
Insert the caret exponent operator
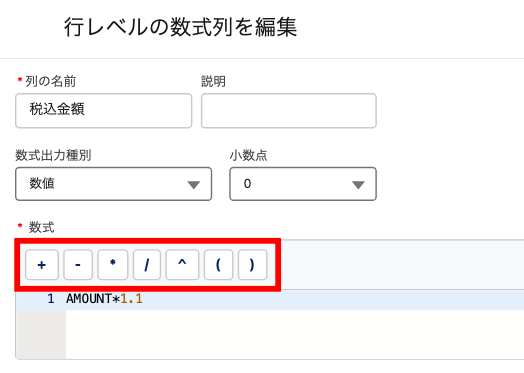(182, 265)
